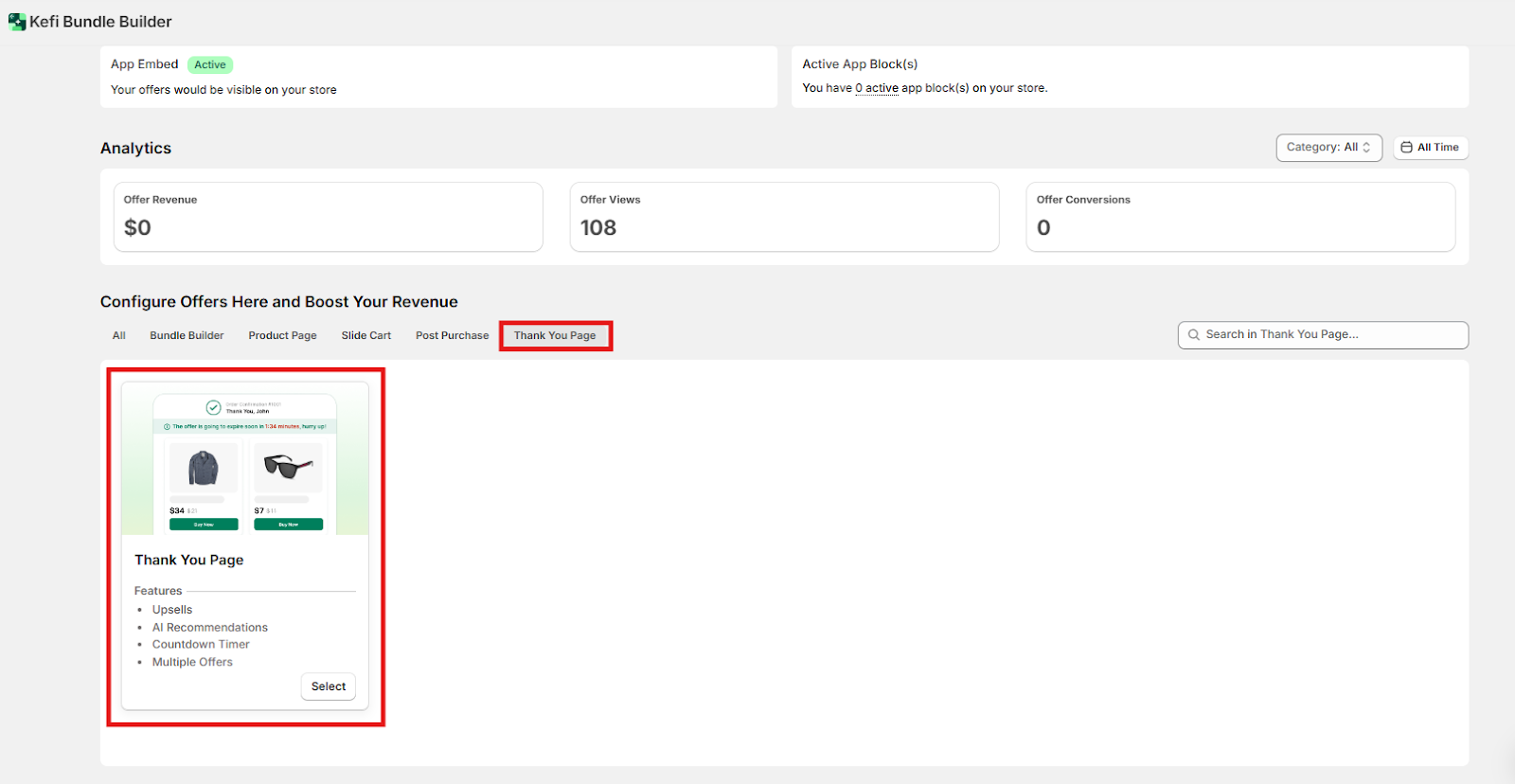The image size is (1515, 784).
Task: Click the Offer Views analytics card
Action: (x=784, y=217)
